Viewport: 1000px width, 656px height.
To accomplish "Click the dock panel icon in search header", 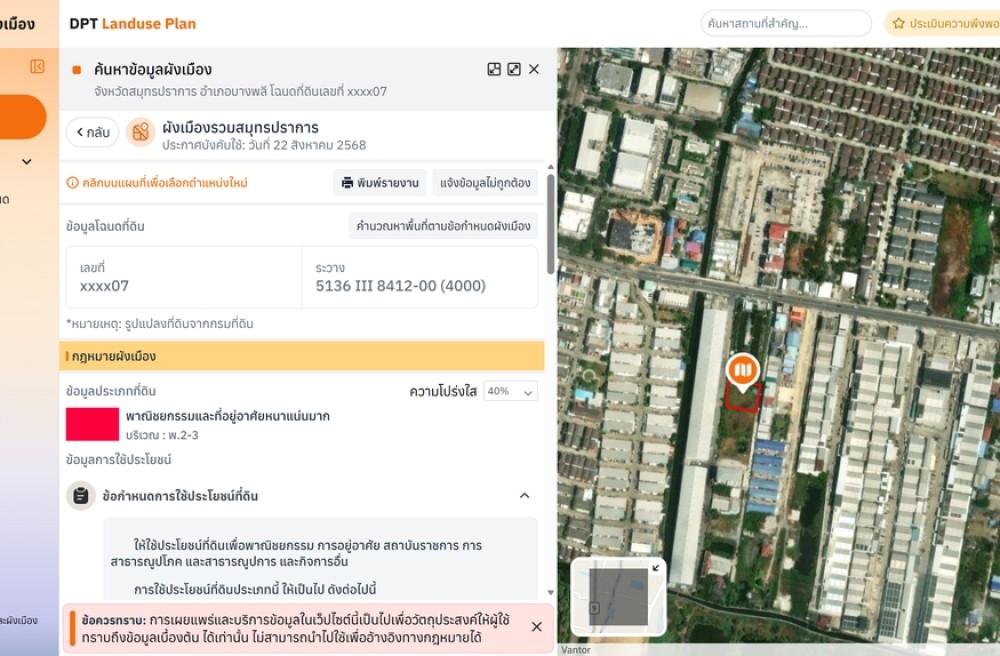I will coord(494,69).
